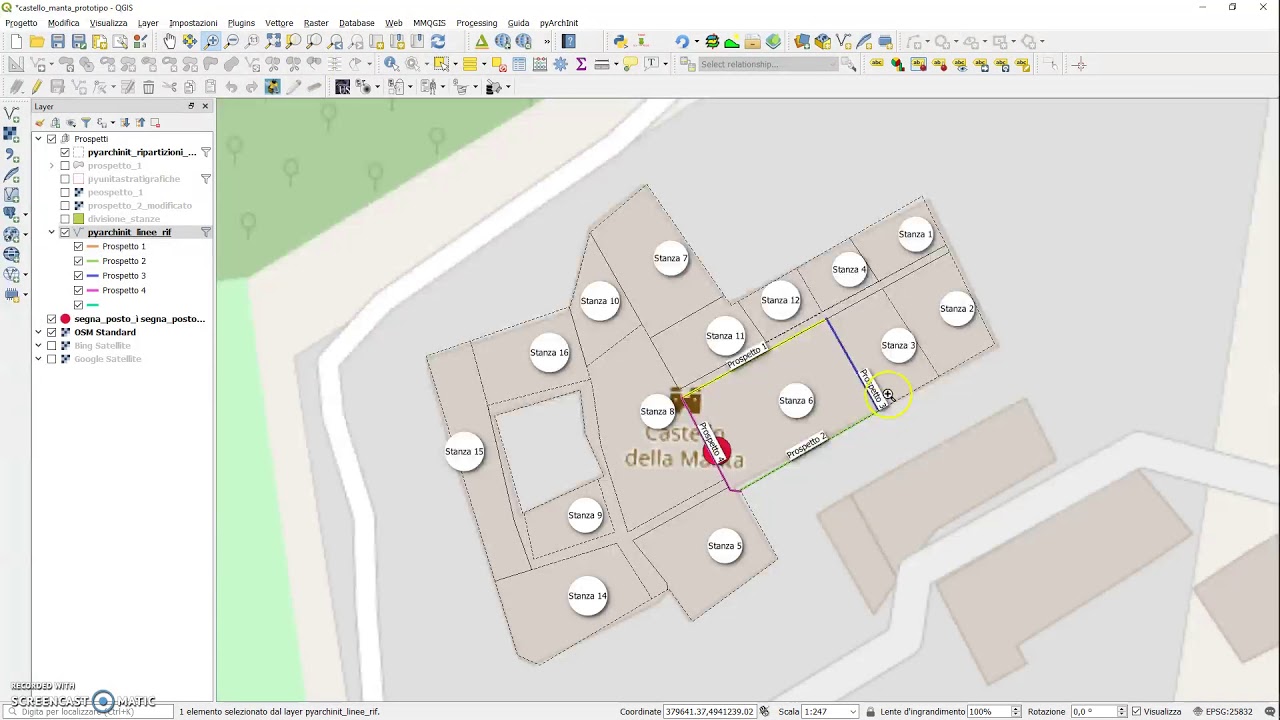Open the Scala scale dropdown

click(x=853, y=712)
